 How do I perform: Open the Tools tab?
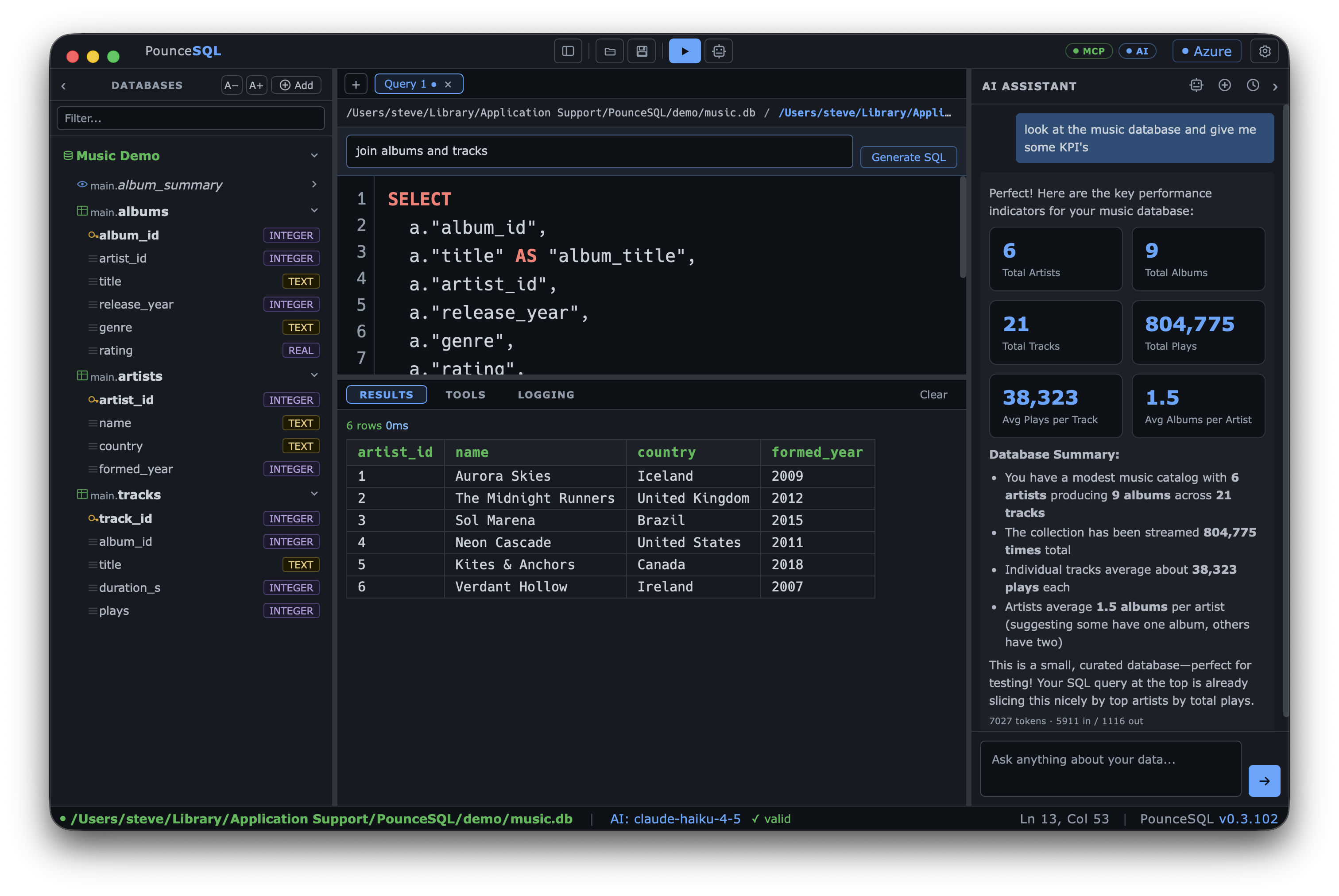(x=465, y=394)
